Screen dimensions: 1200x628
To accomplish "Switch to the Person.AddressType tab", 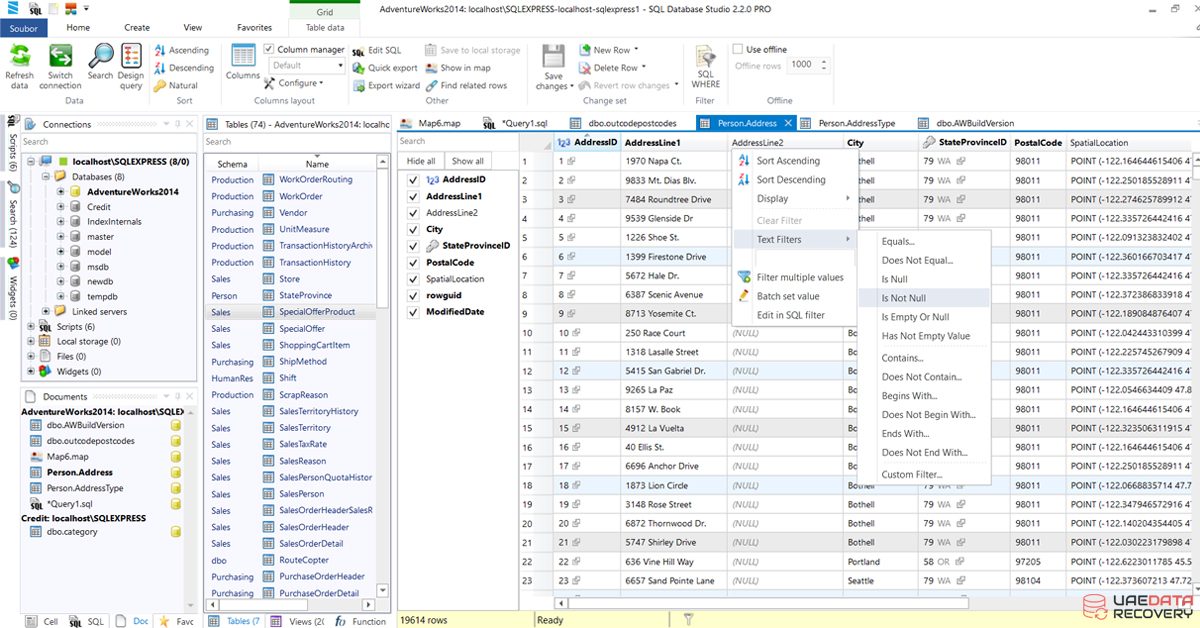I will [x=848, y=124].
